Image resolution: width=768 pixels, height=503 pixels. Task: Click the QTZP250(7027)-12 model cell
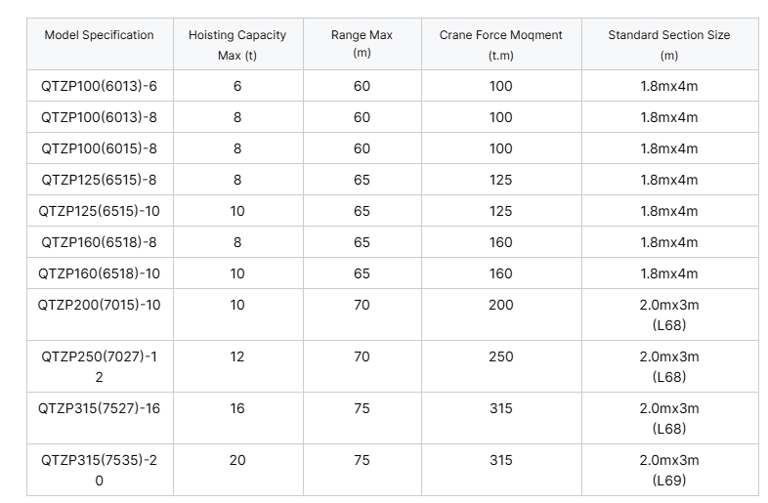(99, 367)
